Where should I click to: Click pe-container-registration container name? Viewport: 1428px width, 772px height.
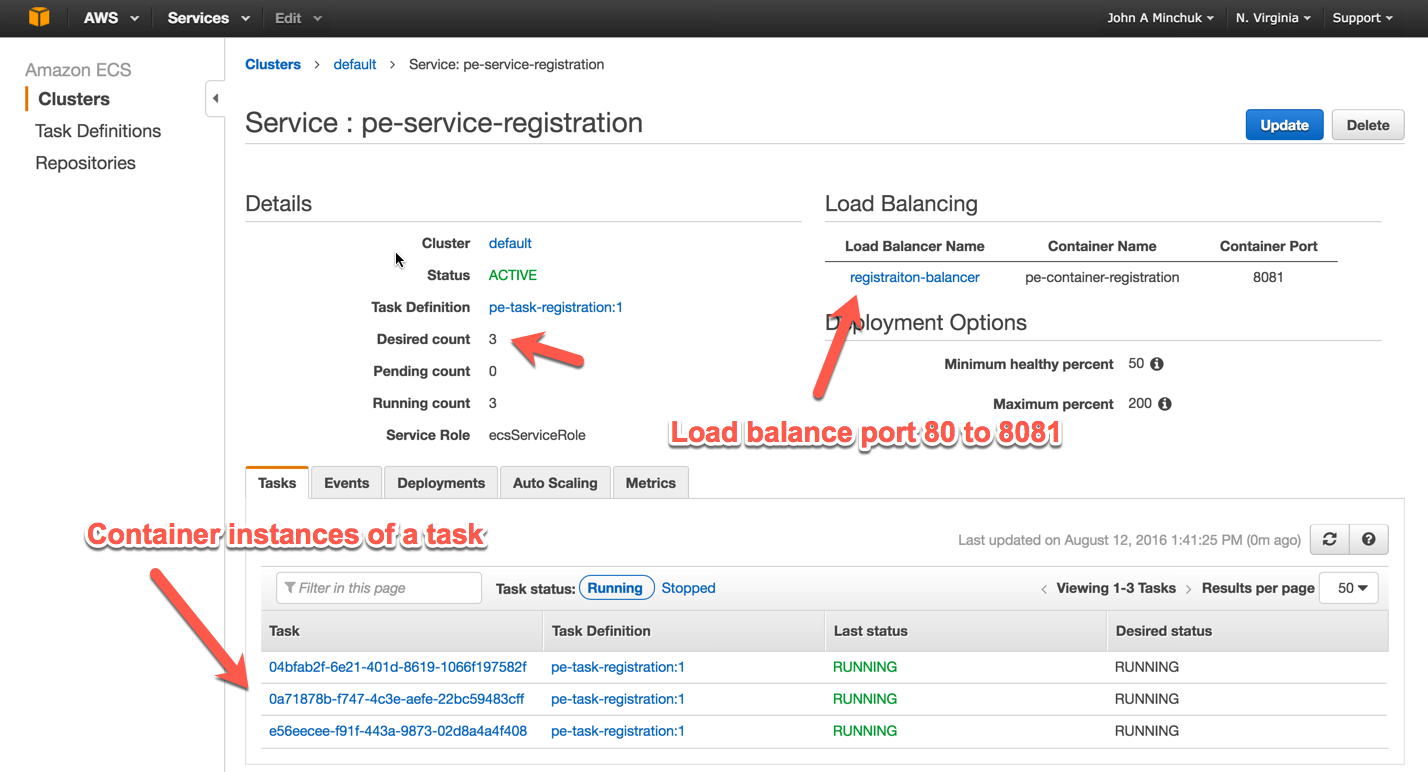[x=1103, y=277]
